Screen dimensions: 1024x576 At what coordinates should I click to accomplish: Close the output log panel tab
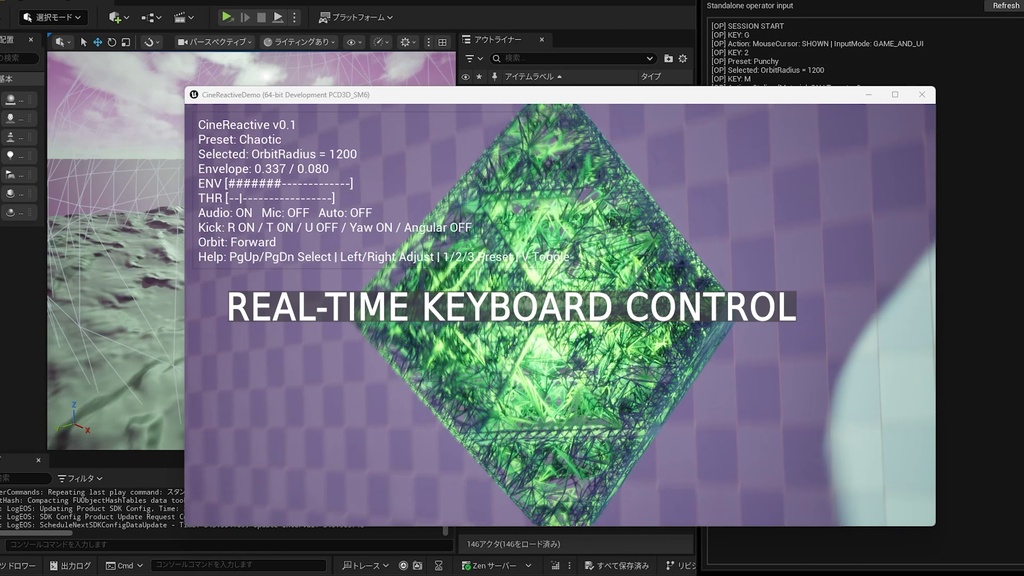38,460
